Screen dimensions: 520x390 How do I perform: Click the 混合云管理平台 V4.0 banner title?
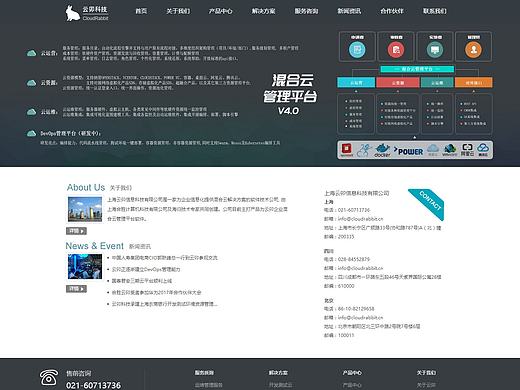point(290,94)
